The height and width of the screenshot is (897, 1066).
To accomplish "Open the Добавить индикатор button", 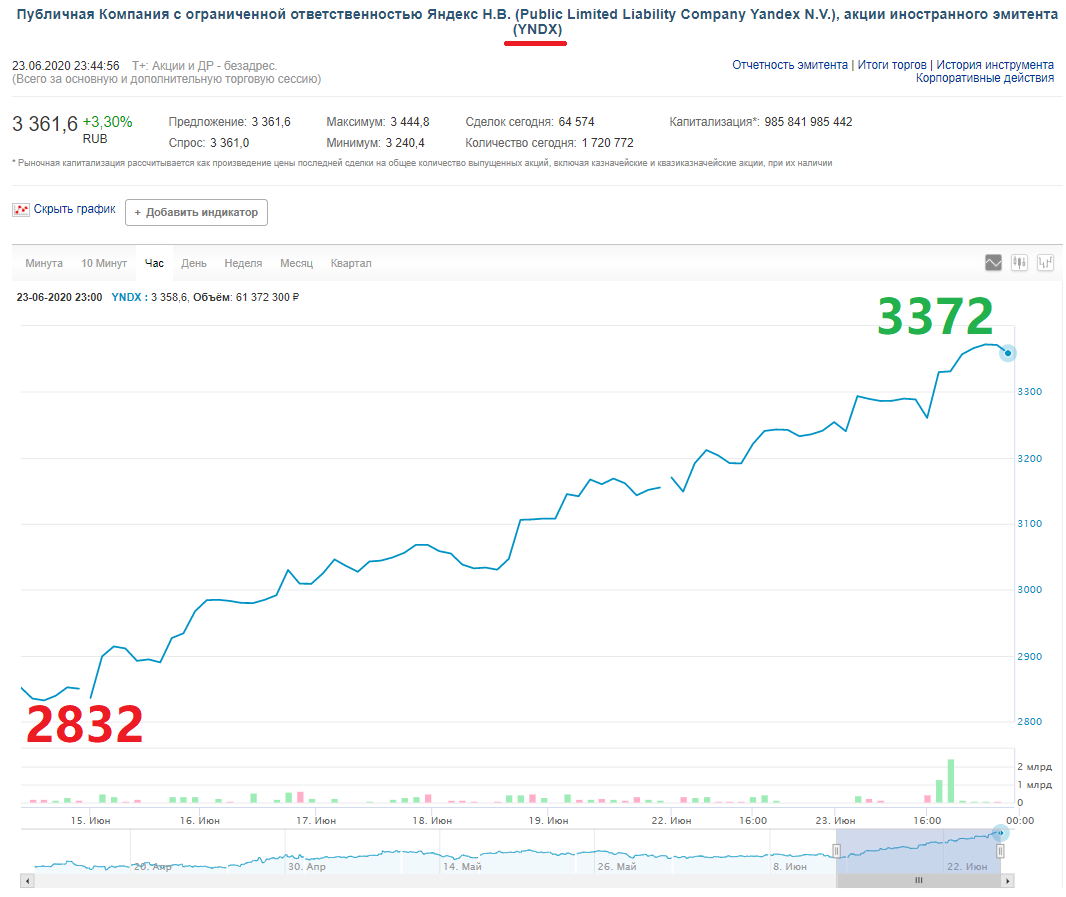I will 196,212.
